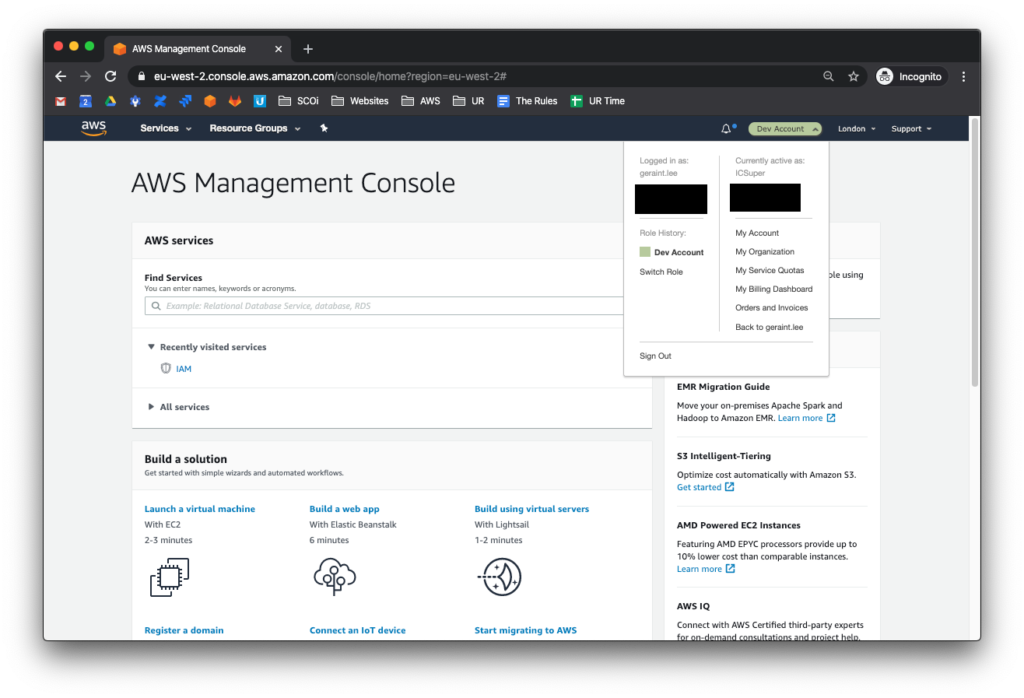
Task: Open the Support dropdown menu
Action: click(x=911, y=129)
